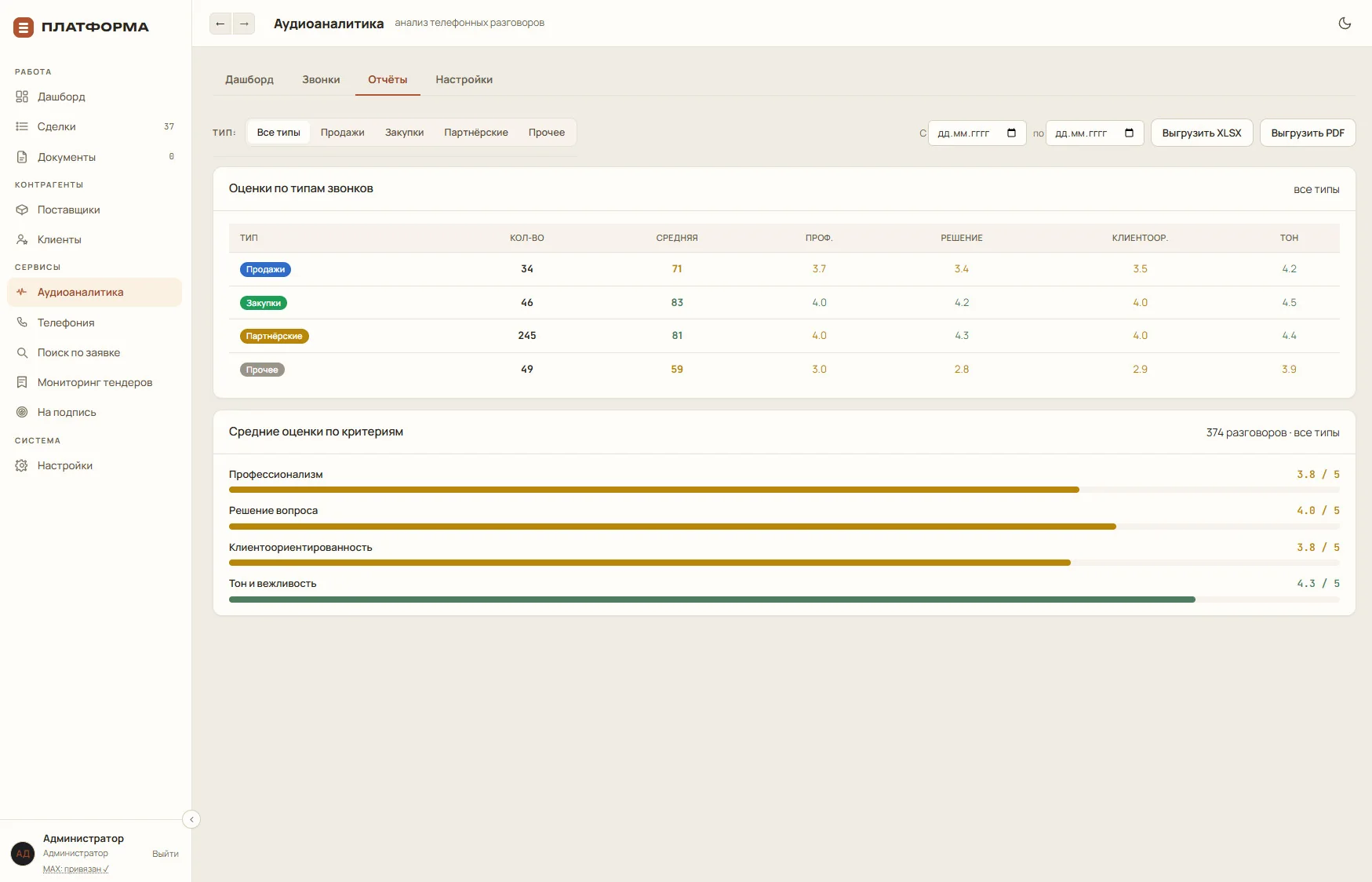
Task: Open the end date calendar picker
Action: pyautogui.click(x=1129, y=133)
